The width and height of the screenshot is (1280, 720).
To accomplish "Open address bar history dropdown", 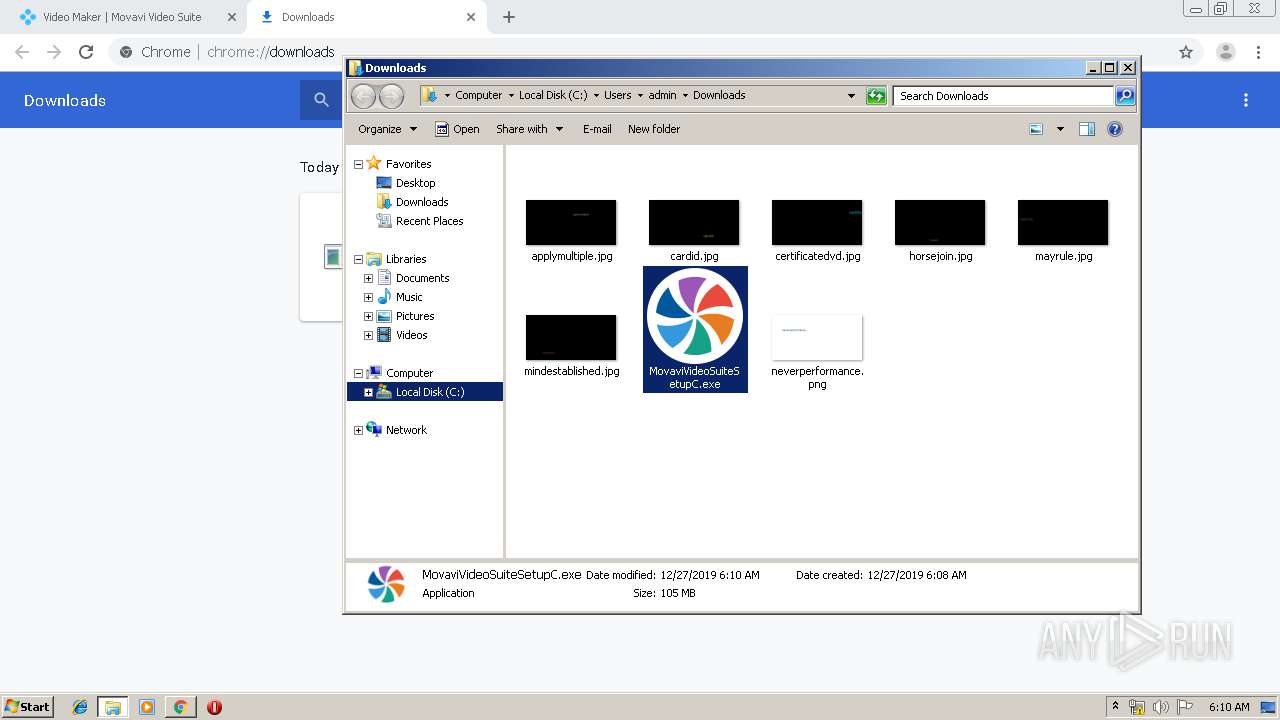I will 851,96.
